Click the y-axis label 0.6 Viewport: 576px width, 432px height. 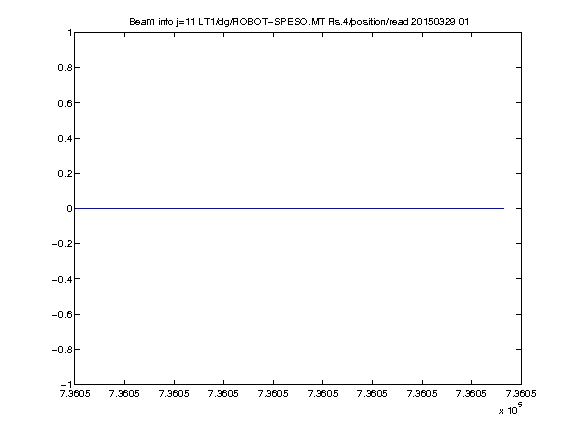click(x=64, y=103)
